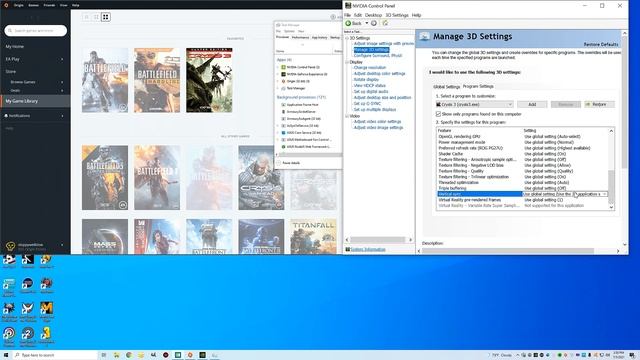Select the 'Threaded optimization' feature row

[522, 182]
